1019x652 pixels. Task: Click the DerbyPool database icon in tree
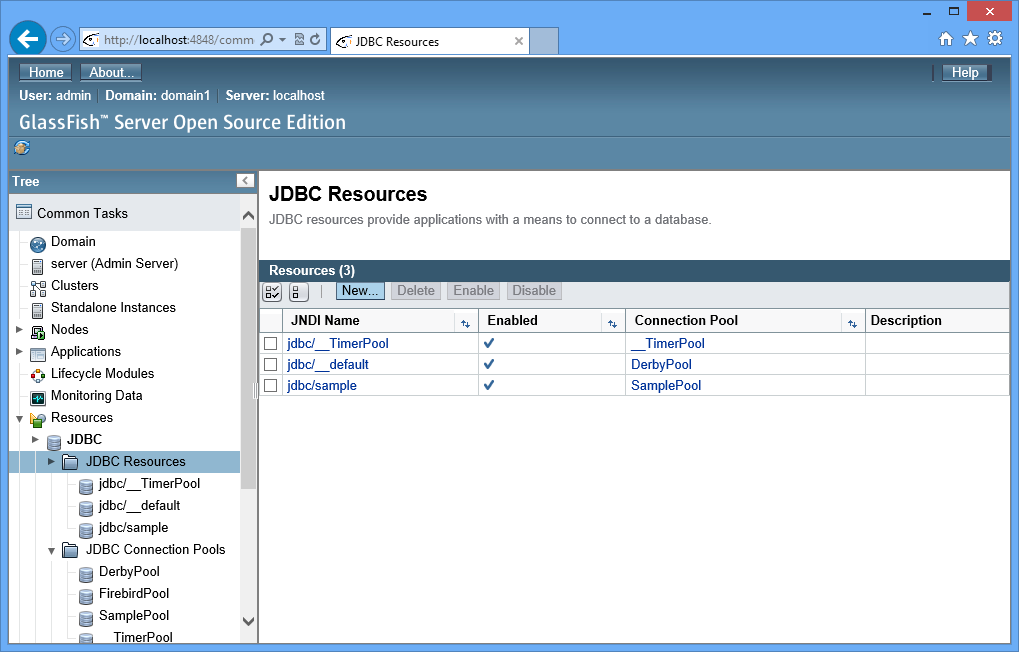pos(86,573)
